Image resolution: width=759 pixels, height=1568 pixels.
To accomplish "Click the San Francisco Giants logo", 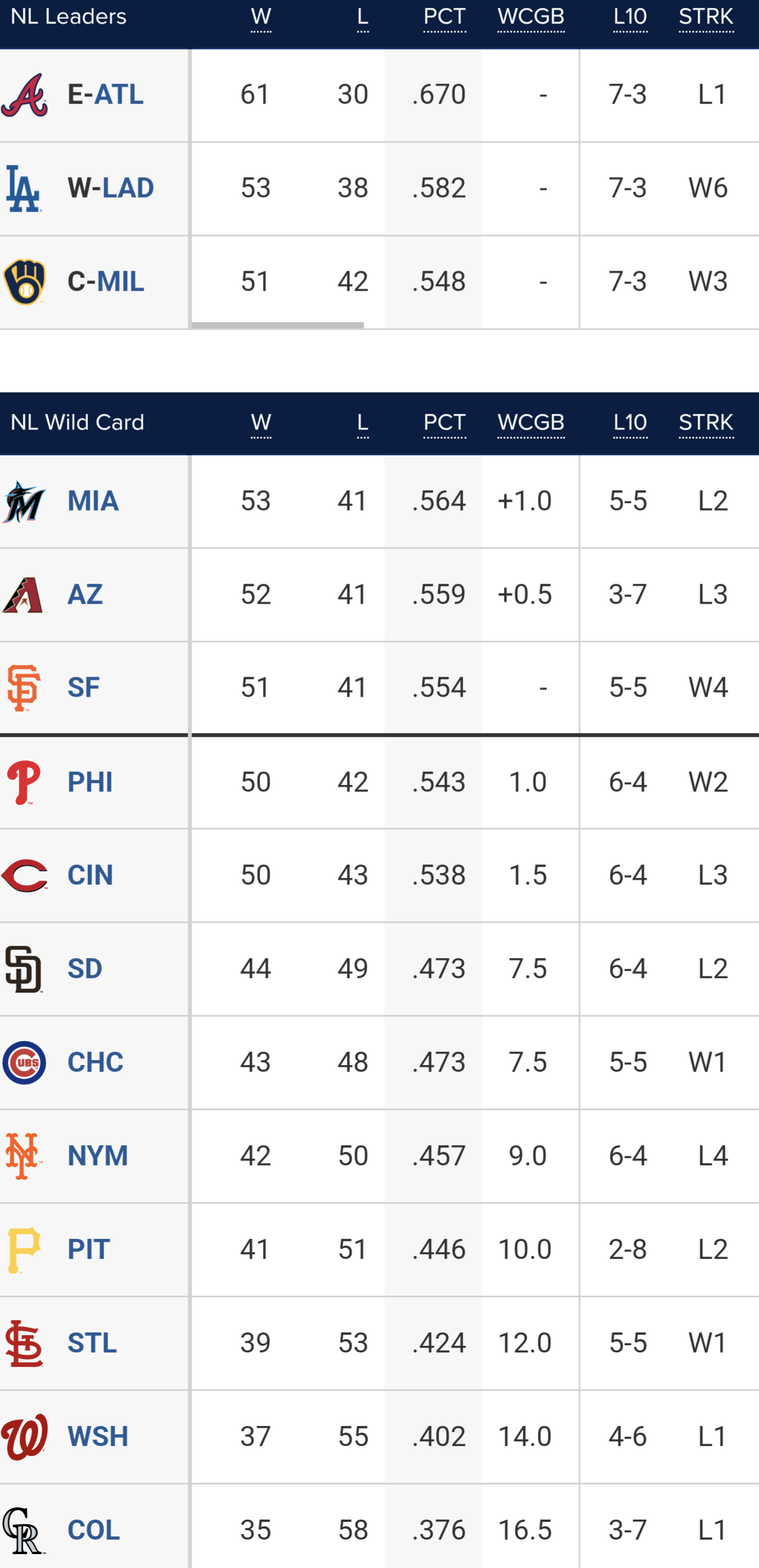I will click(x=25, y=688).
